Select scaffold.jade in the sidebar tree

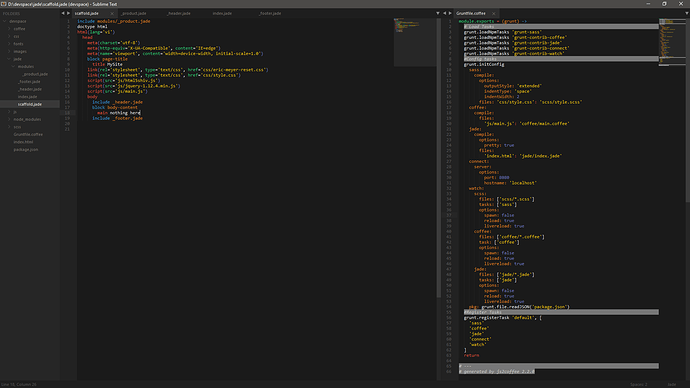point(29,104)
